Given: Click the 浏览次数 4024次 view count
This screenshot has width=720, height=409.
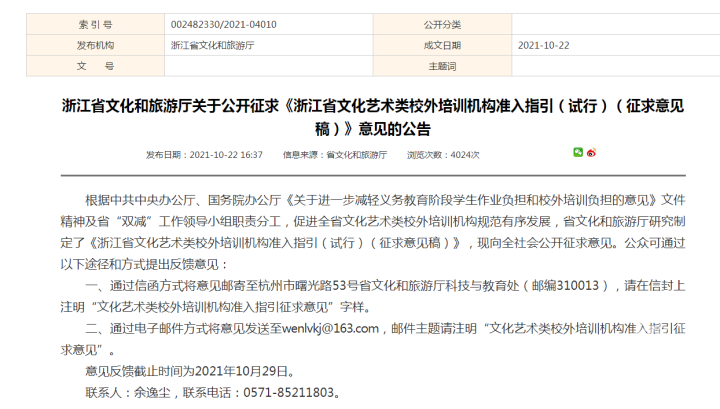Looking at the screenshot, I should (x=443, y=155).
